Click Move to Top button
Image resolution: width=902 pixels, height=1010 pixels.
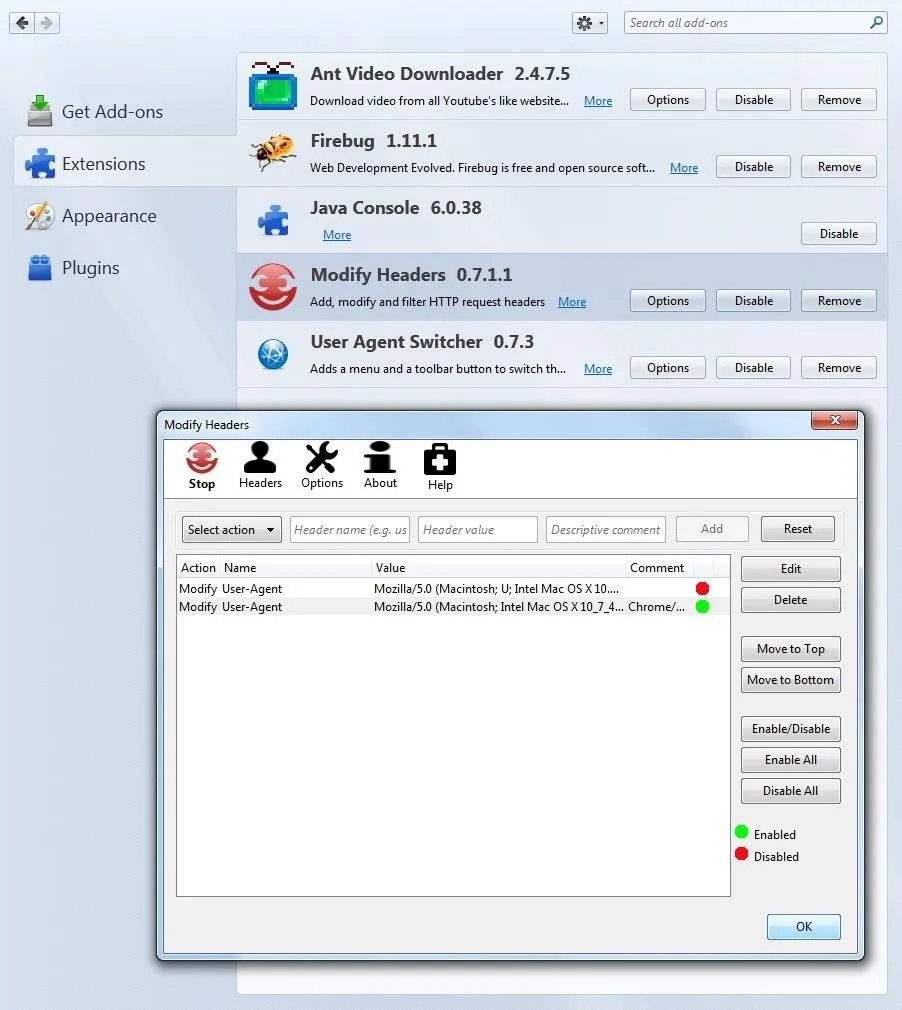(791, 649)
